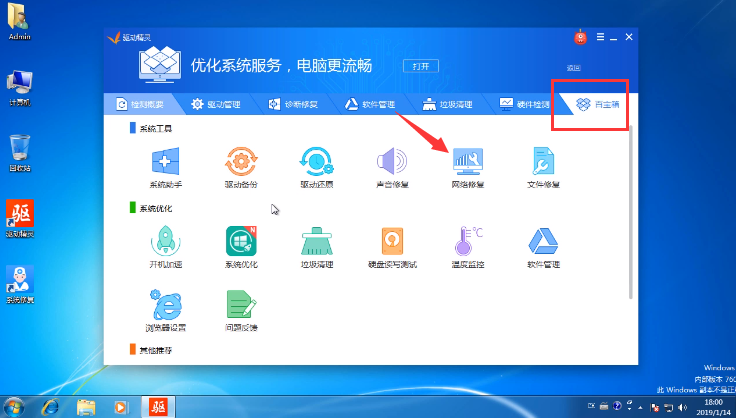Open the 温度监控 thermometer tool

[467, 242]
